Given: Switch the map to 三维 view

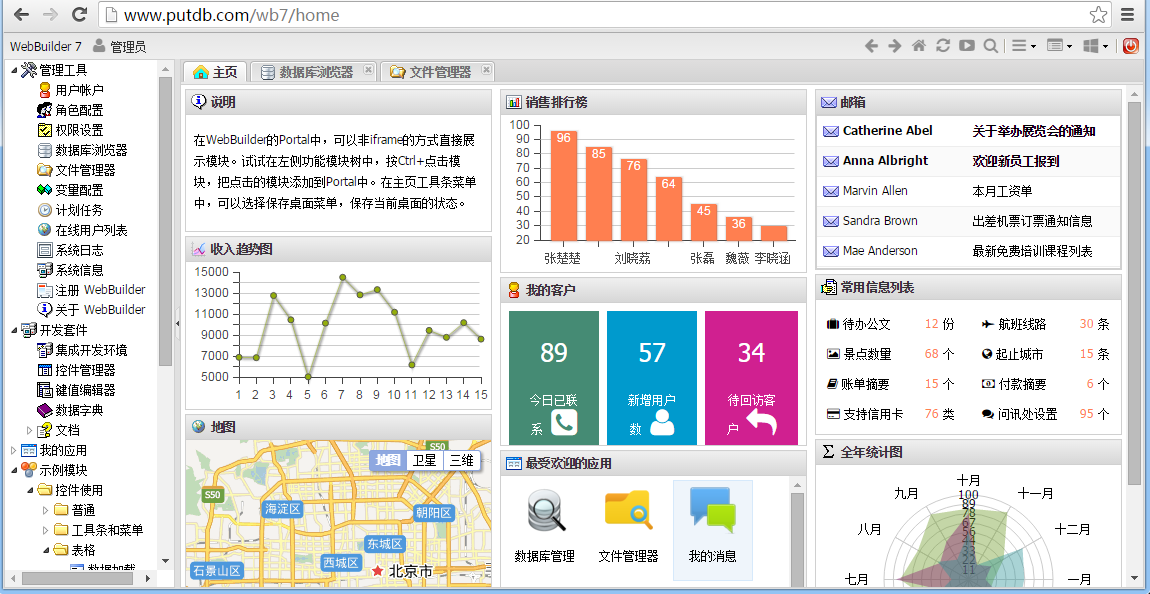Looking at the screenshot, I should tap(462, 460).
